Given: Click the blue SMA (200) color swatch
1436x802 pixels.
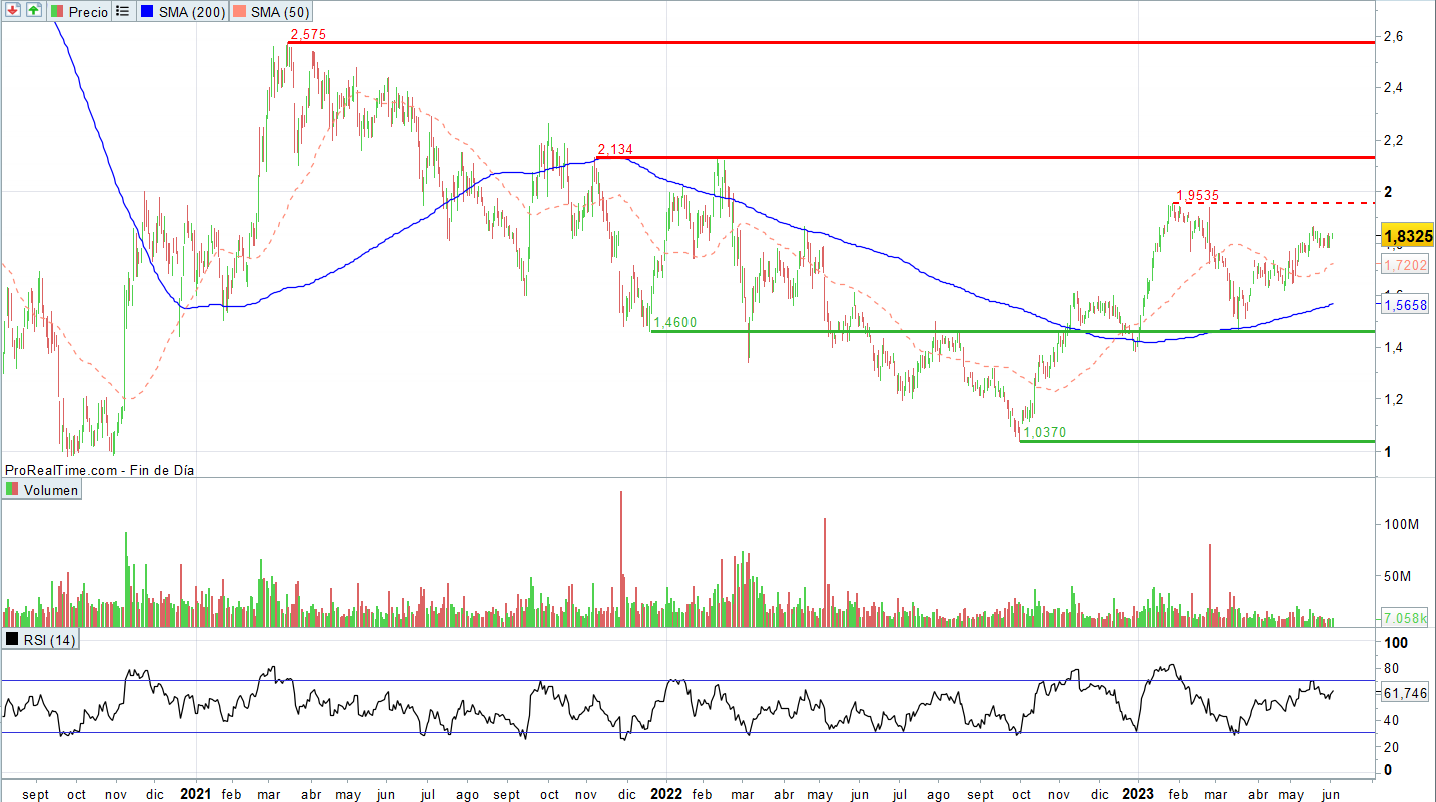Looking at the screenshot, I should [x=148, y=11].
